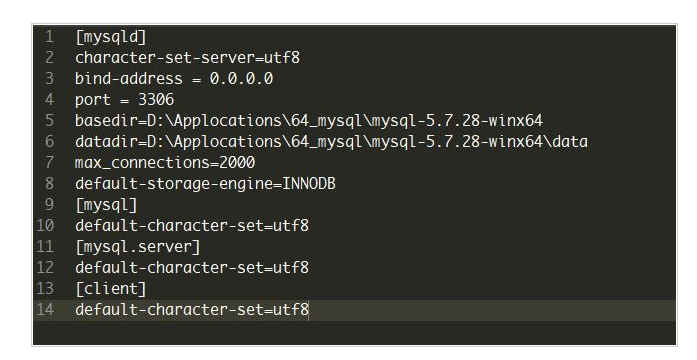Click line number 1 in gutter
The image size is (697, 360).
49,37
